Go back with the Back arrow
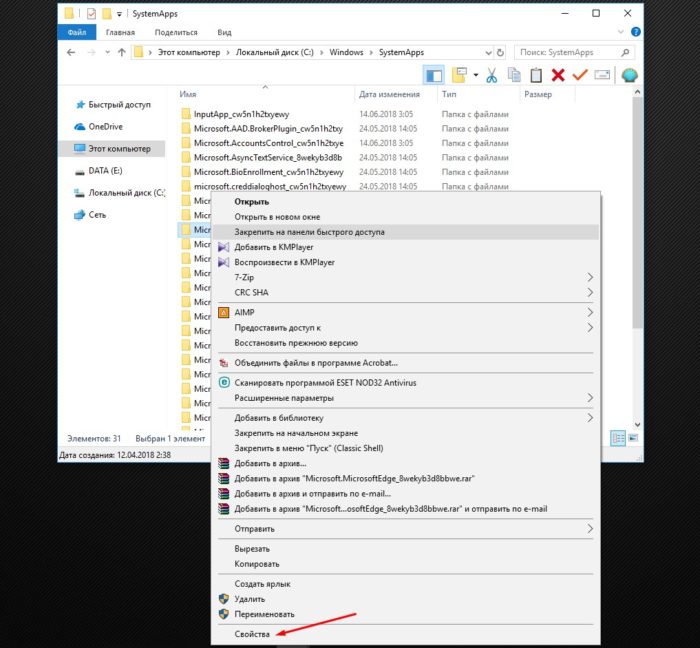Viewport: 700px width, 648px height. 71,53
